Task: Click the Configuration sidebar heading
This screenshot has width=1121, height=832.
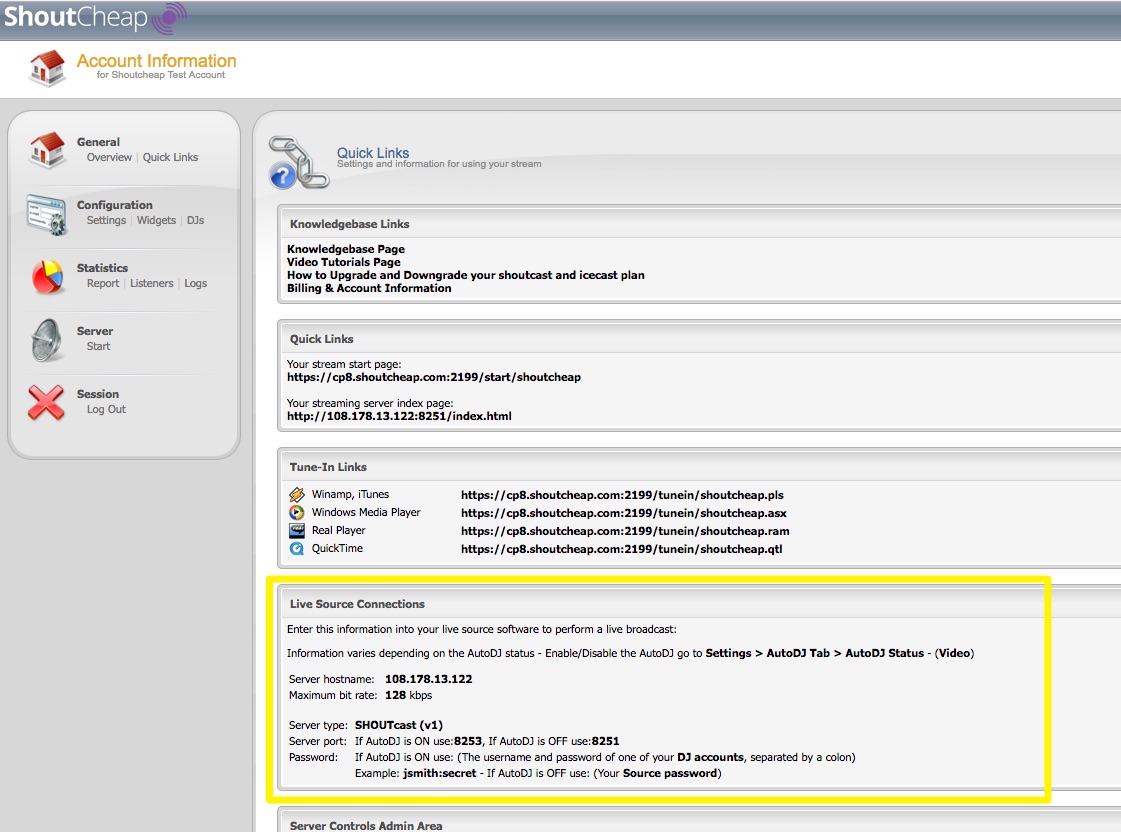Action: (x=114, y=204)
